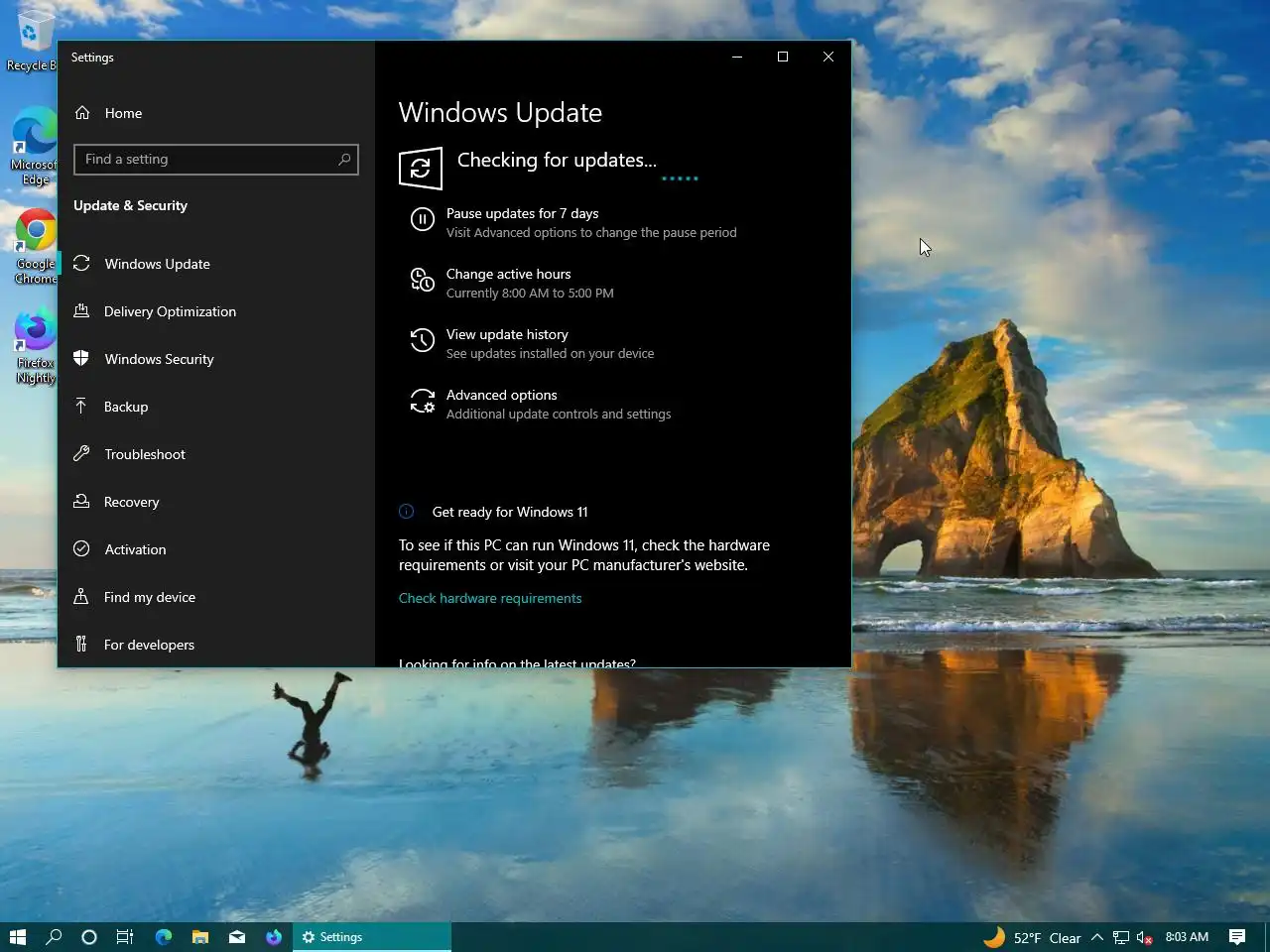The image size is (1270, 952).
Task: Click the 'Update & Security' heading text
Action: 130,205
